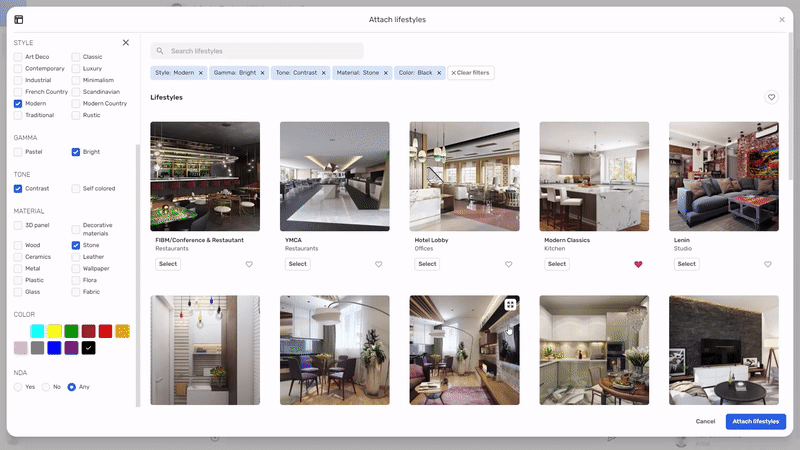Click the panel layout icon in the header

(x=19, y=19)
